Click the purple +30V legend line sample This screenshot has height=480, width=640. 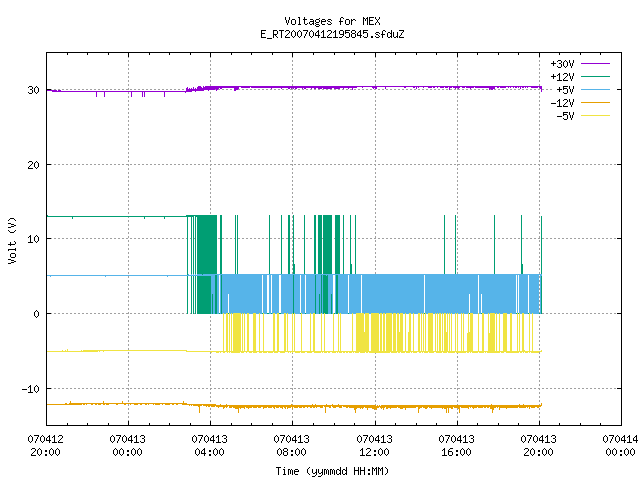[595, 64]
